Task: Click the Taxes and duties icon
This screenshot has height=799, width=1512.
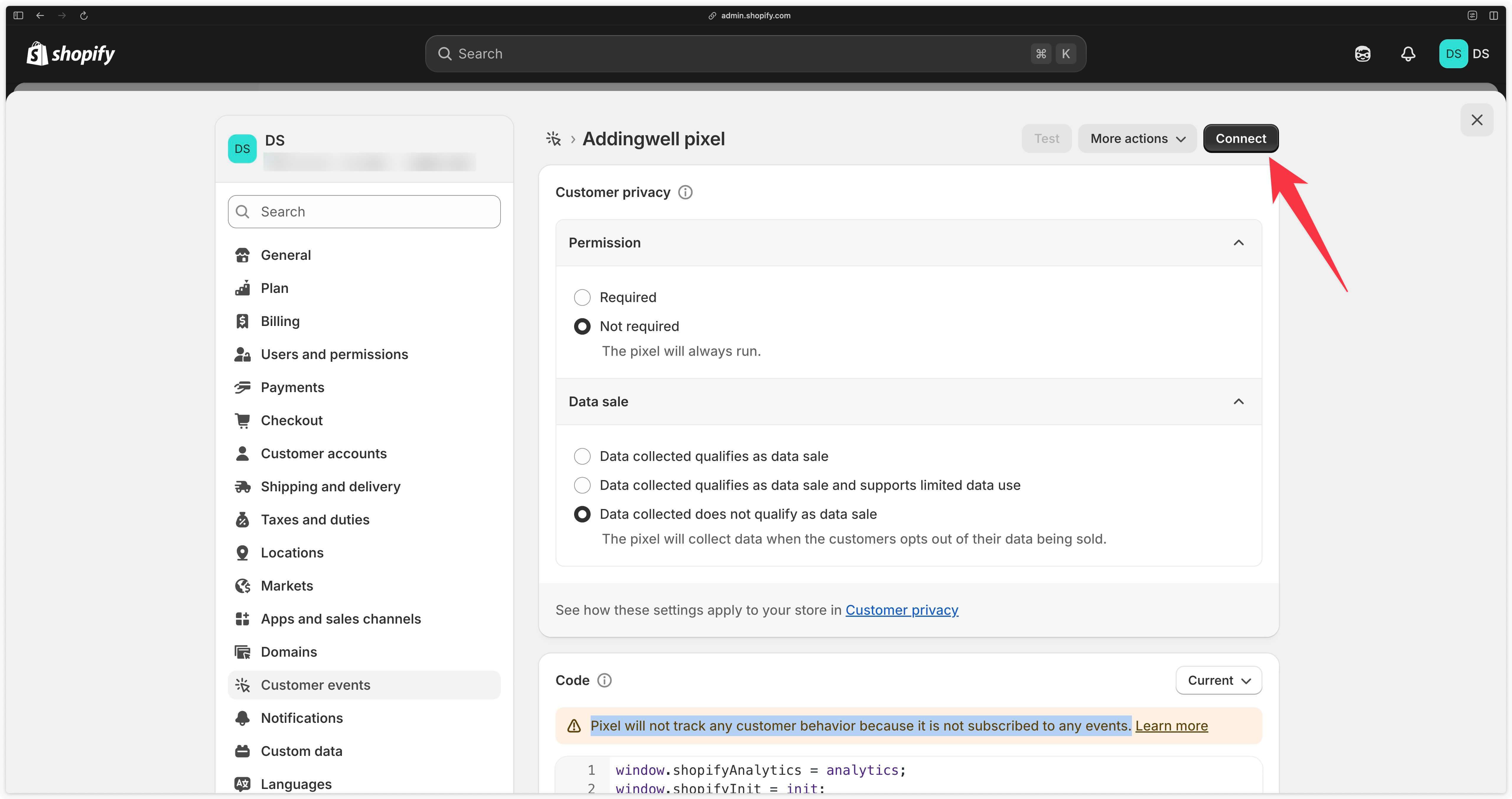Action: 242,520
